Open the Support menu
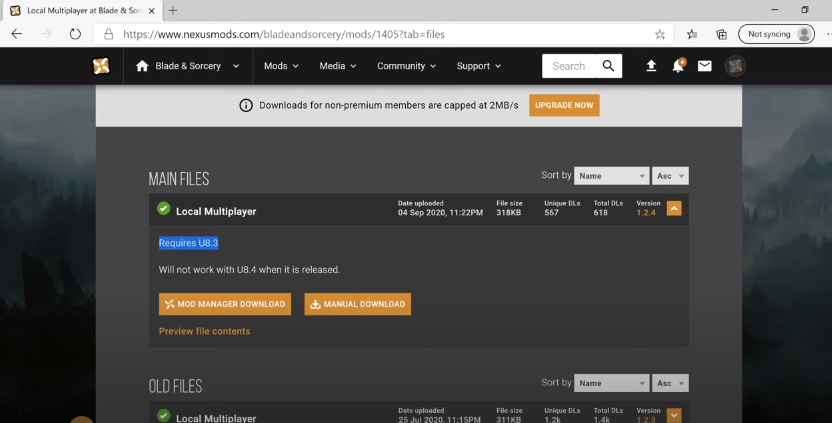832x423 pixels. tap(479, 66)
